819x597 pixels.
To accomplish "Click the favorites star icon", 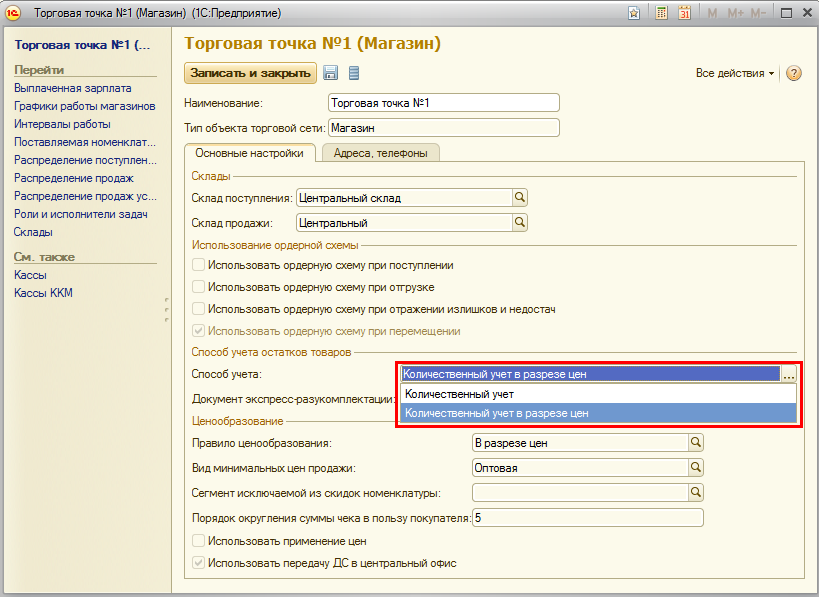I will click(634, 13).
